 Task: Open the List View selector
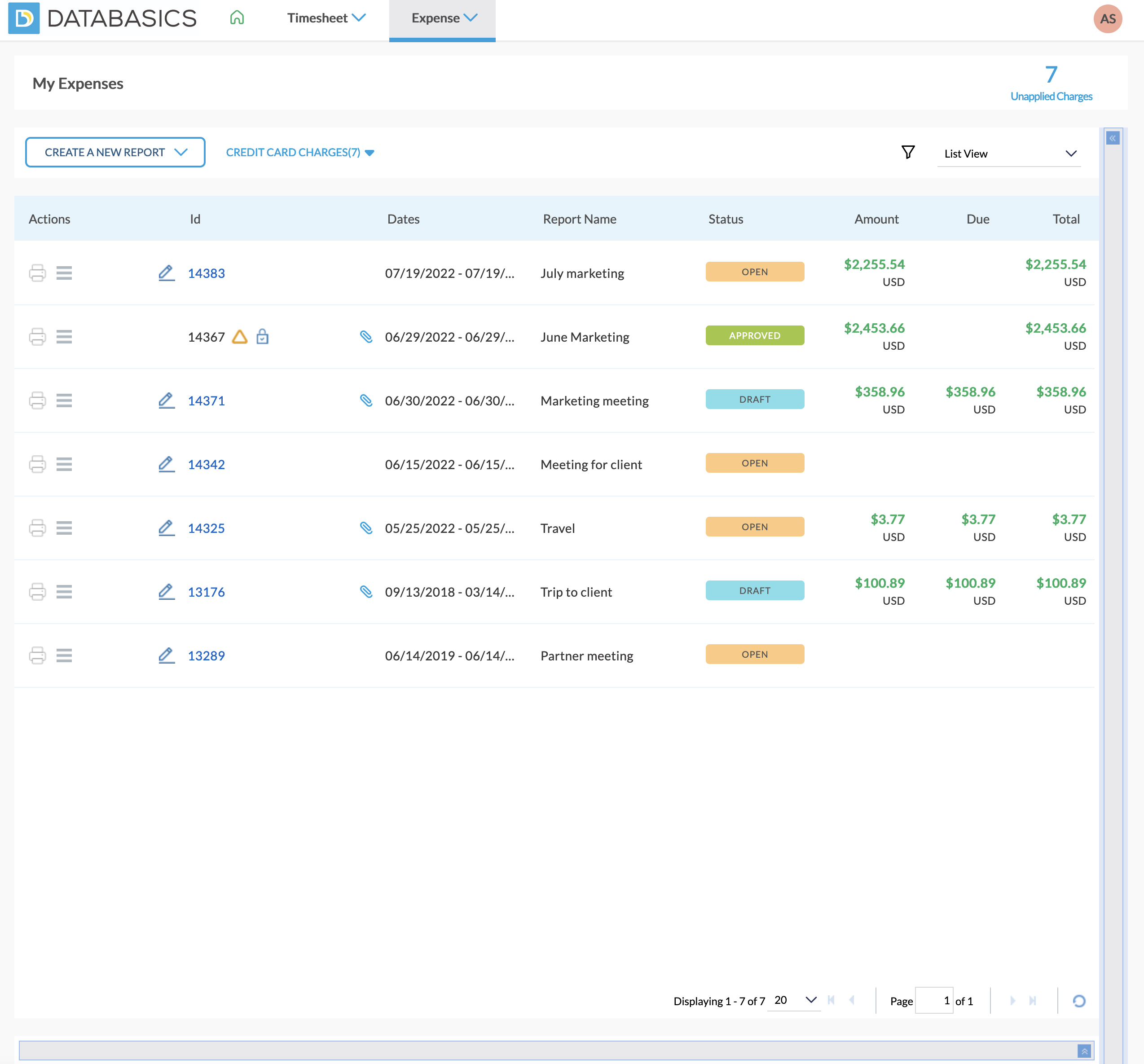click(x=1009, y=154)
